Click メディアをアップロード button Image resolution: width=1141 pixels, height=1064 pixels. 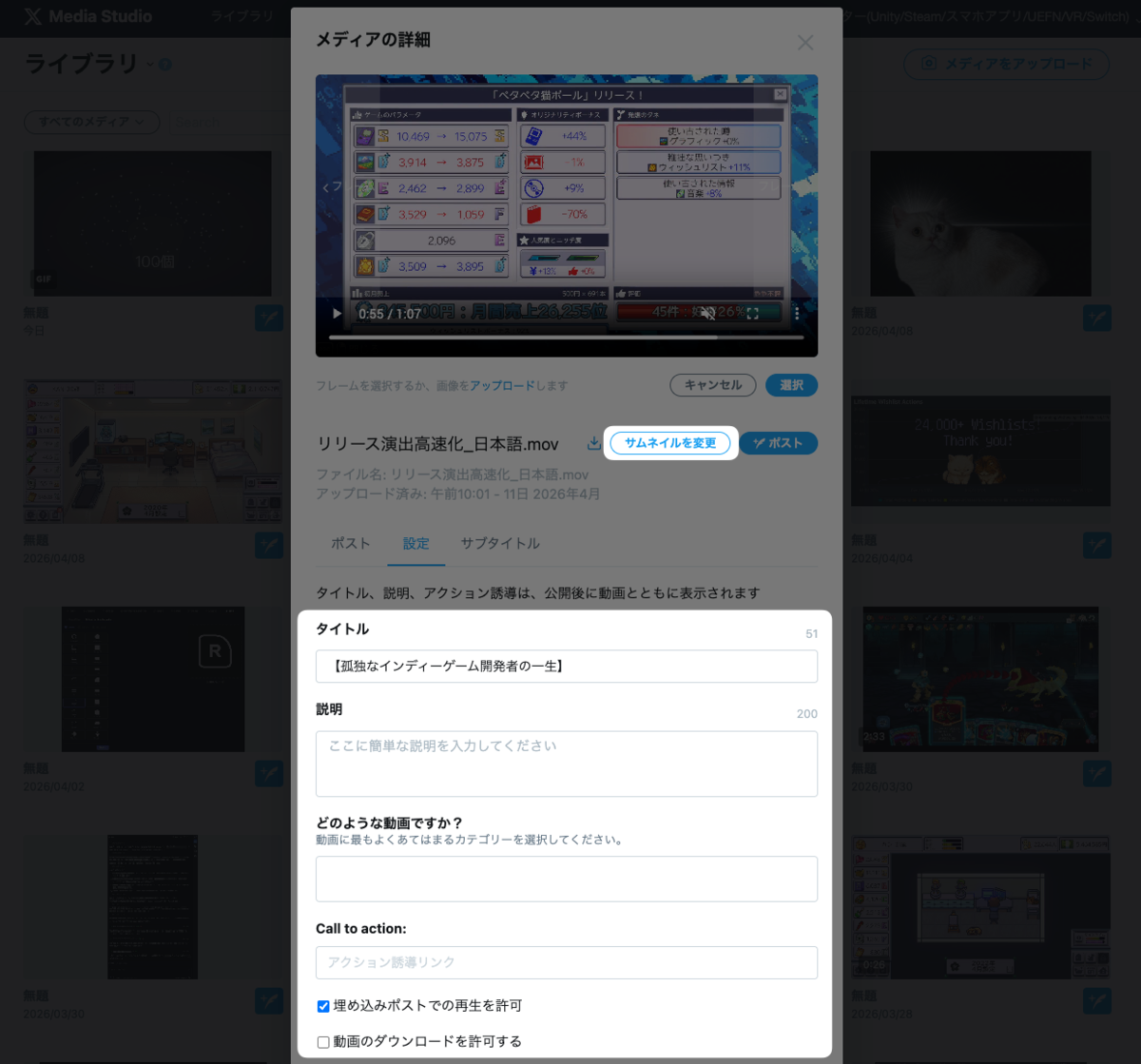coord(1007,65)
